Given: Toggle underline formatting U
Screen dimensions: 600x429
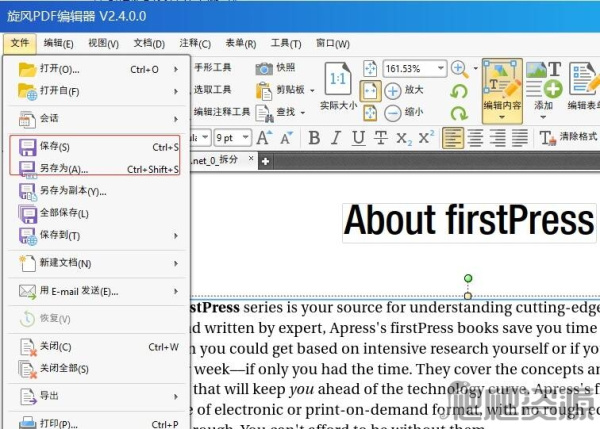Looking at the screenshot, I should 358,138.
